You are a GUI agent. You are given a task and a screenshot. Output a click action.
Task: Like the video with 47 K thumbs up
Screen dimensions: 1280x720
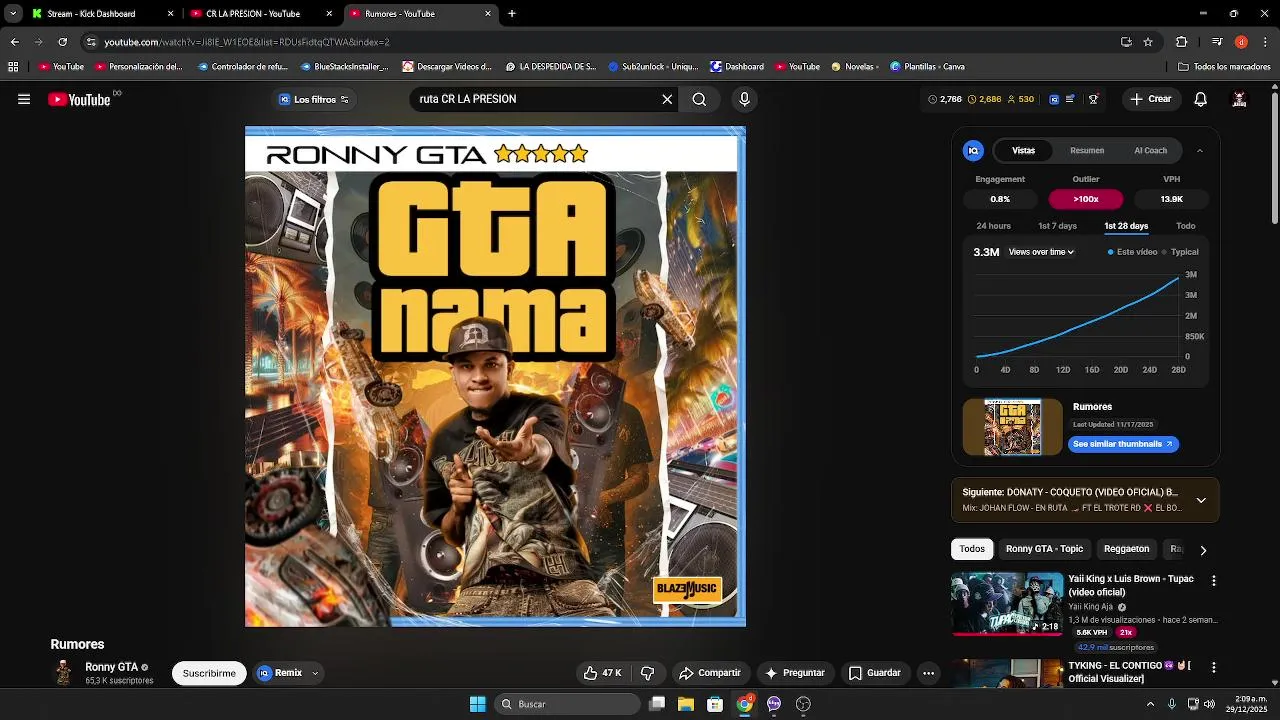(x=603, y=673)
